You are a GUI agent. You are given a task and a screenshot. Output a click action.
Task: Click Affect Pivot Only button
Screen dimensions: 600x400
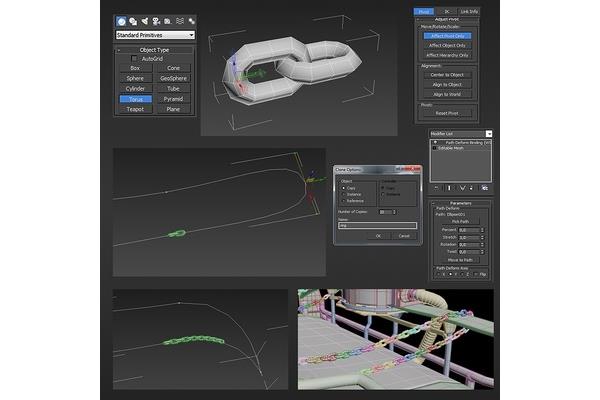click(447, 36)
